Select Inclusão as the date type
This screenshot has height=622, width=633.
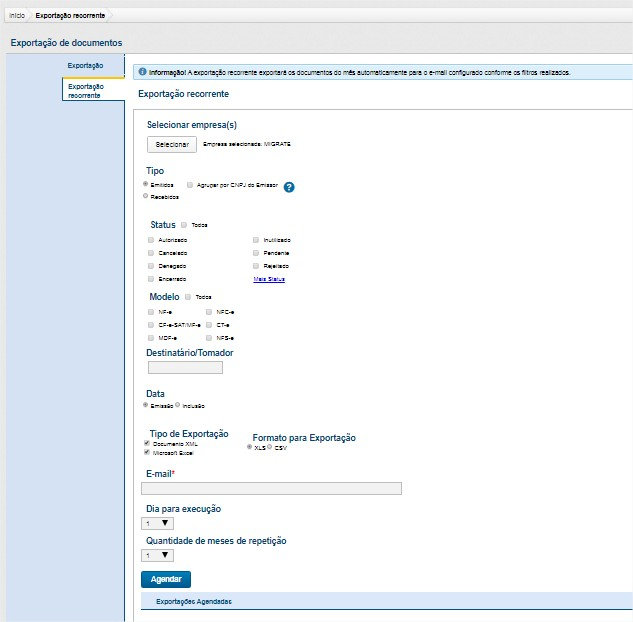tap(178, 405)
